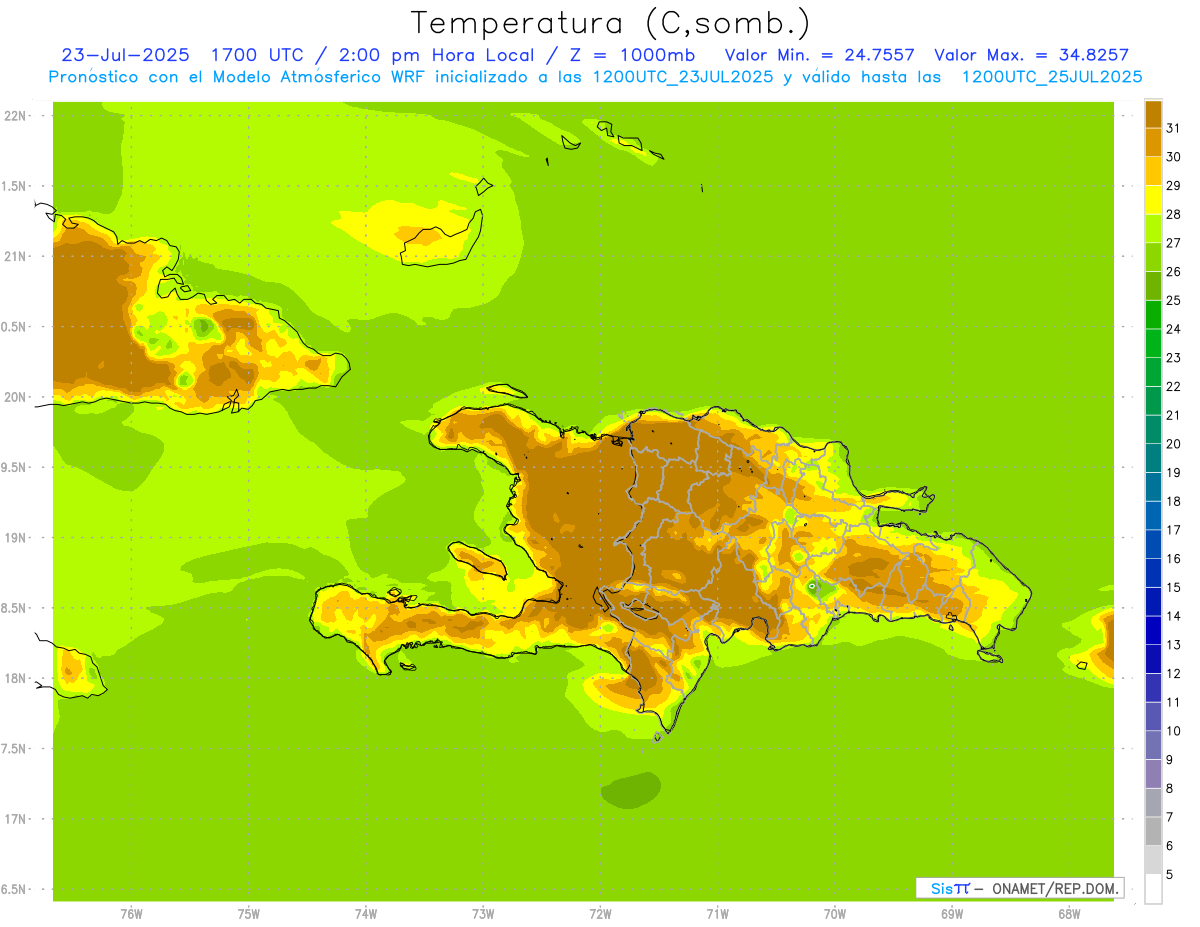Click the legend value label '31'
This screenshot has width=1200, height=927.
[1173, 128]
